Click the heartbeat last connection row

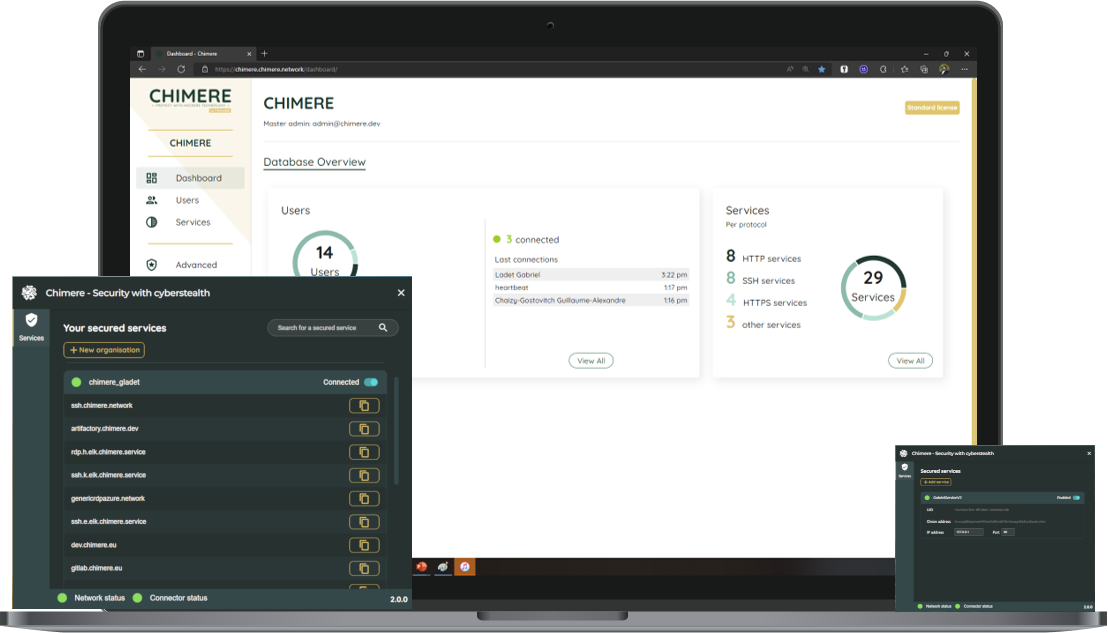click(591, 288)
